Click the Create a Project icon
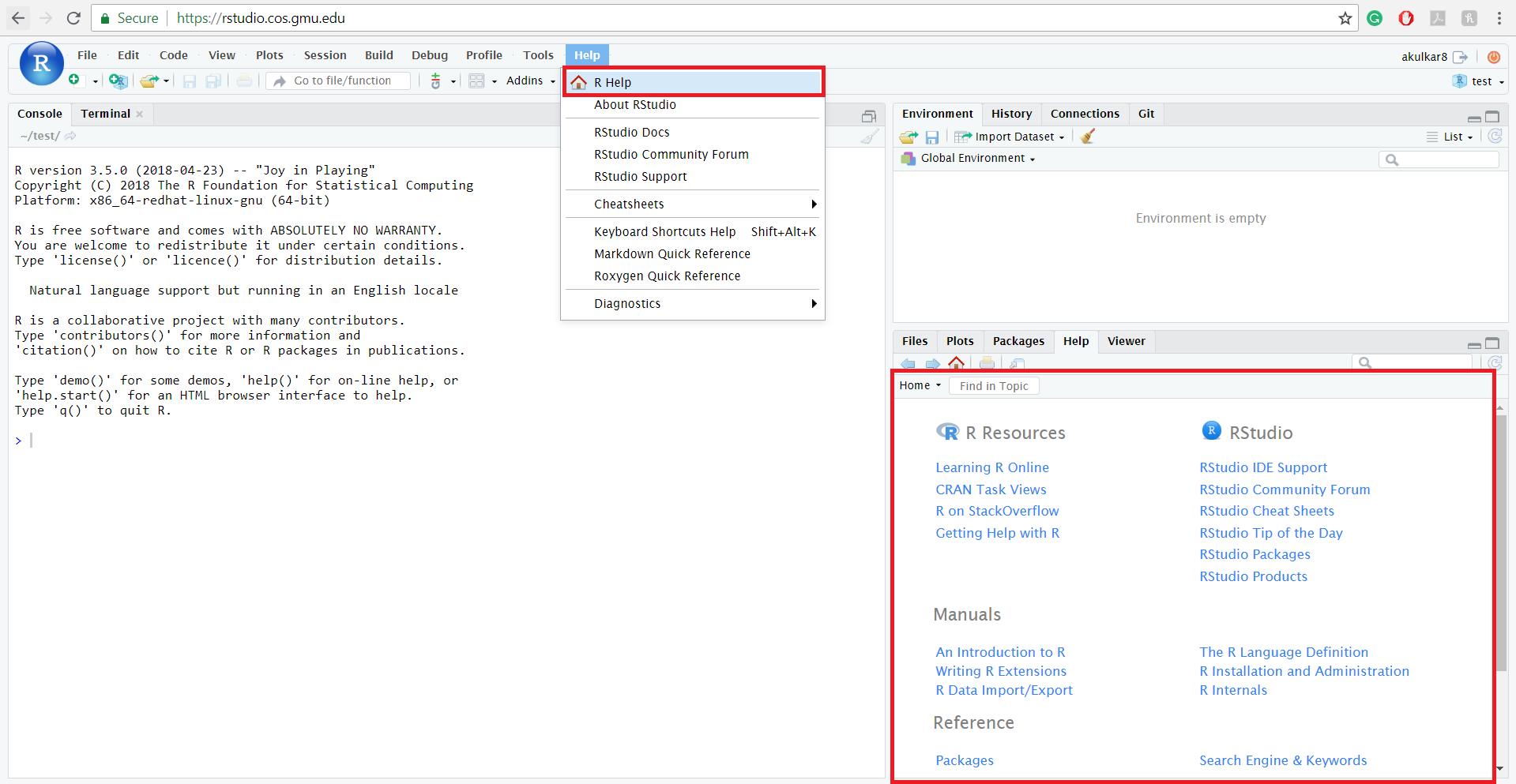Image resolution: width=1516 pixels, height=784 pixels. [x=118, y=81]
